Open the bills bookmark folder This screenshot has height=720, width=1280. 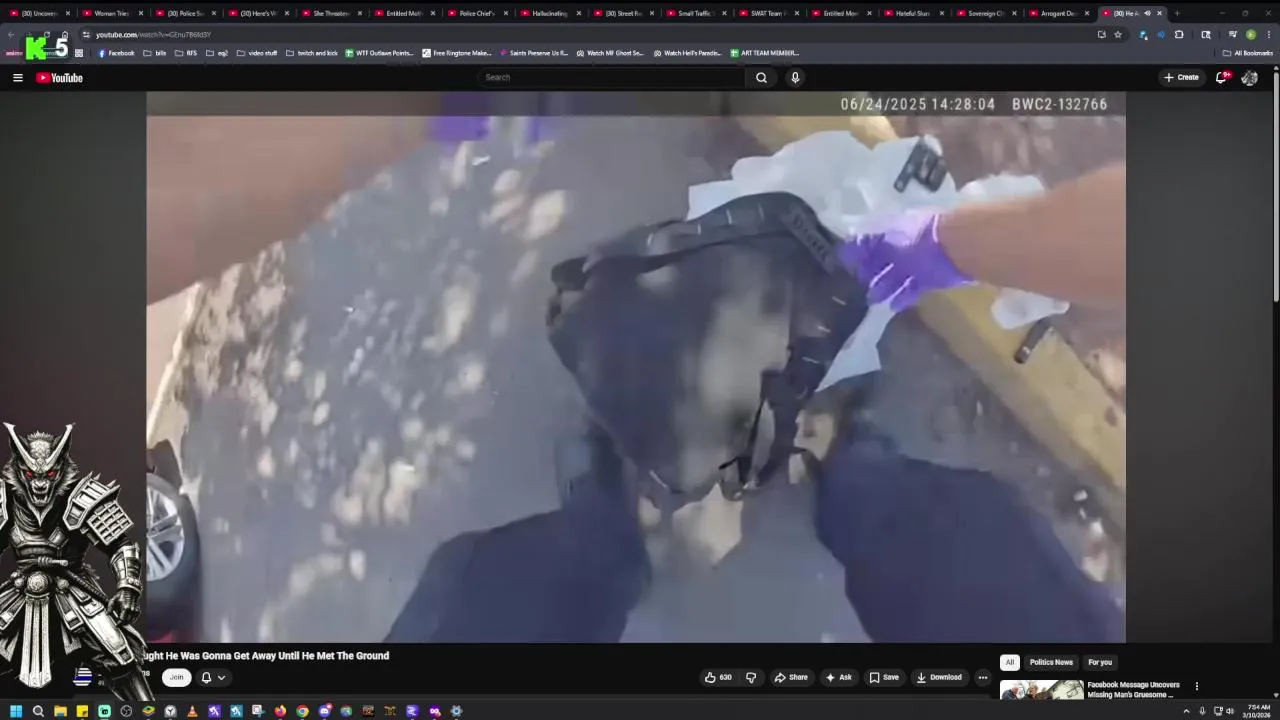point(155,53)
